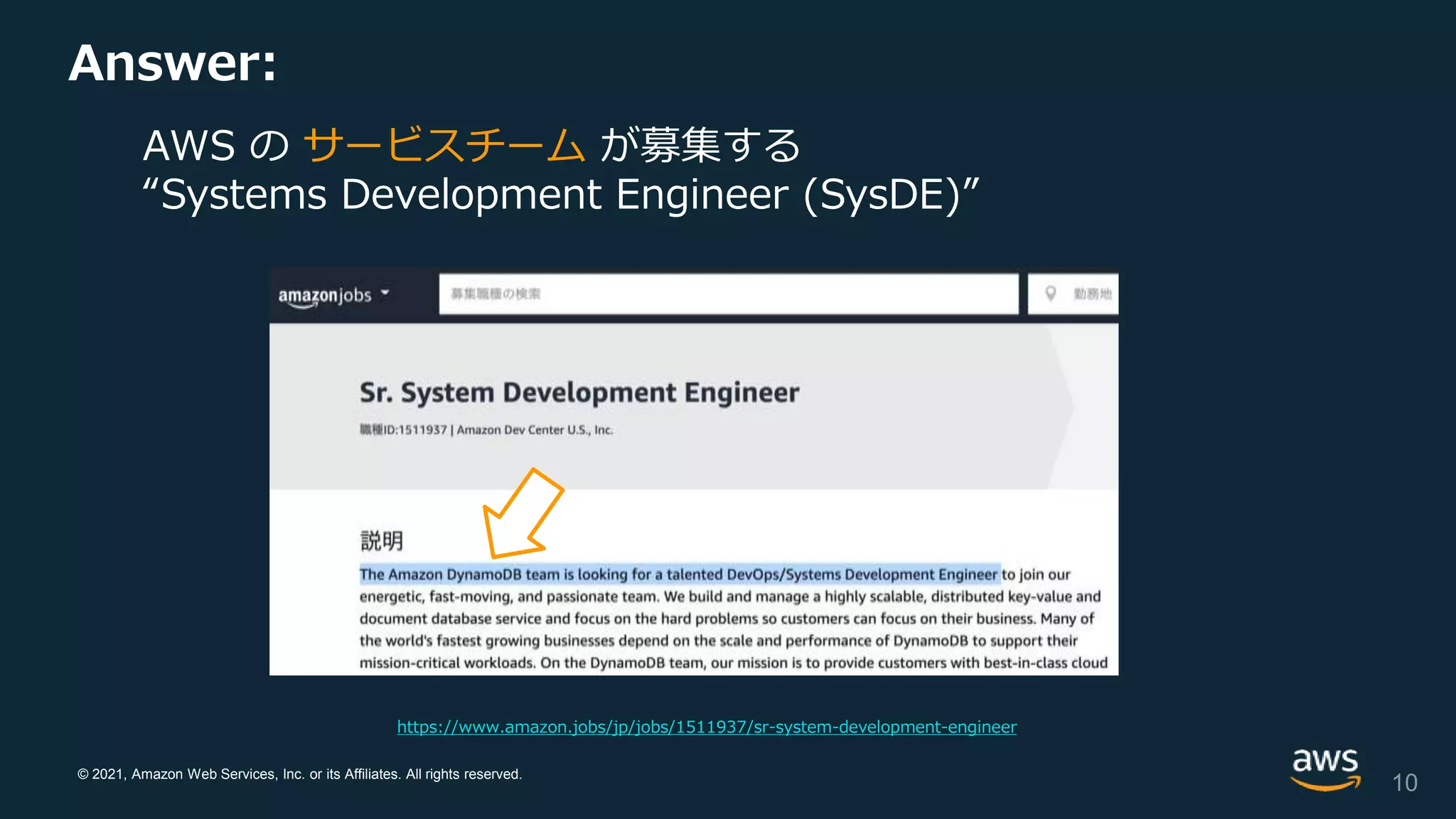The image size is (1456, 819).
Task: Click the 2021 copyright notice
Action: tap(299, 773)
